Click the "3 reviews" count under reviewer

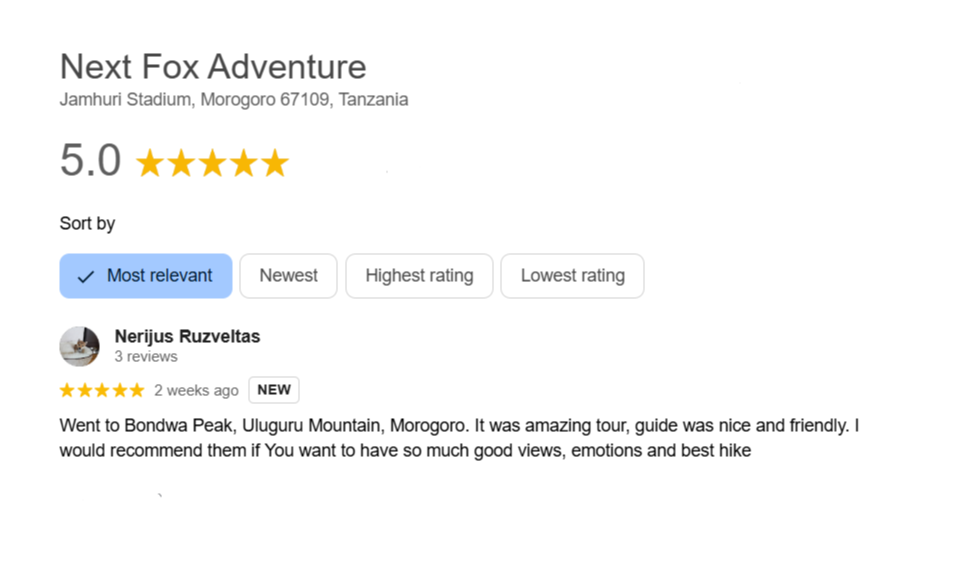tap(146, 357)
